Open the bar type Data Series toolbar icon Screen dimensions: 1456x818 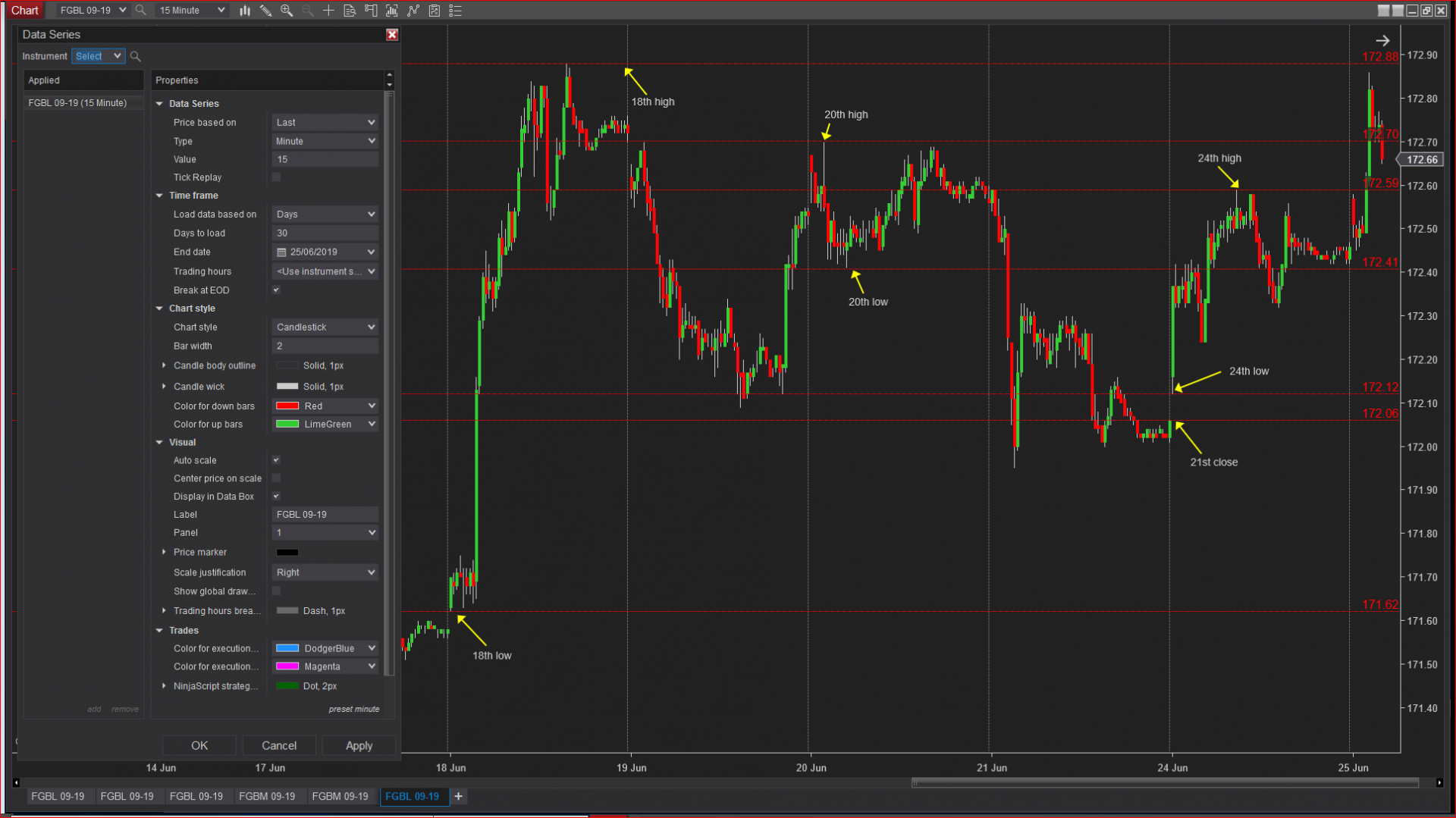pos(245,11)
